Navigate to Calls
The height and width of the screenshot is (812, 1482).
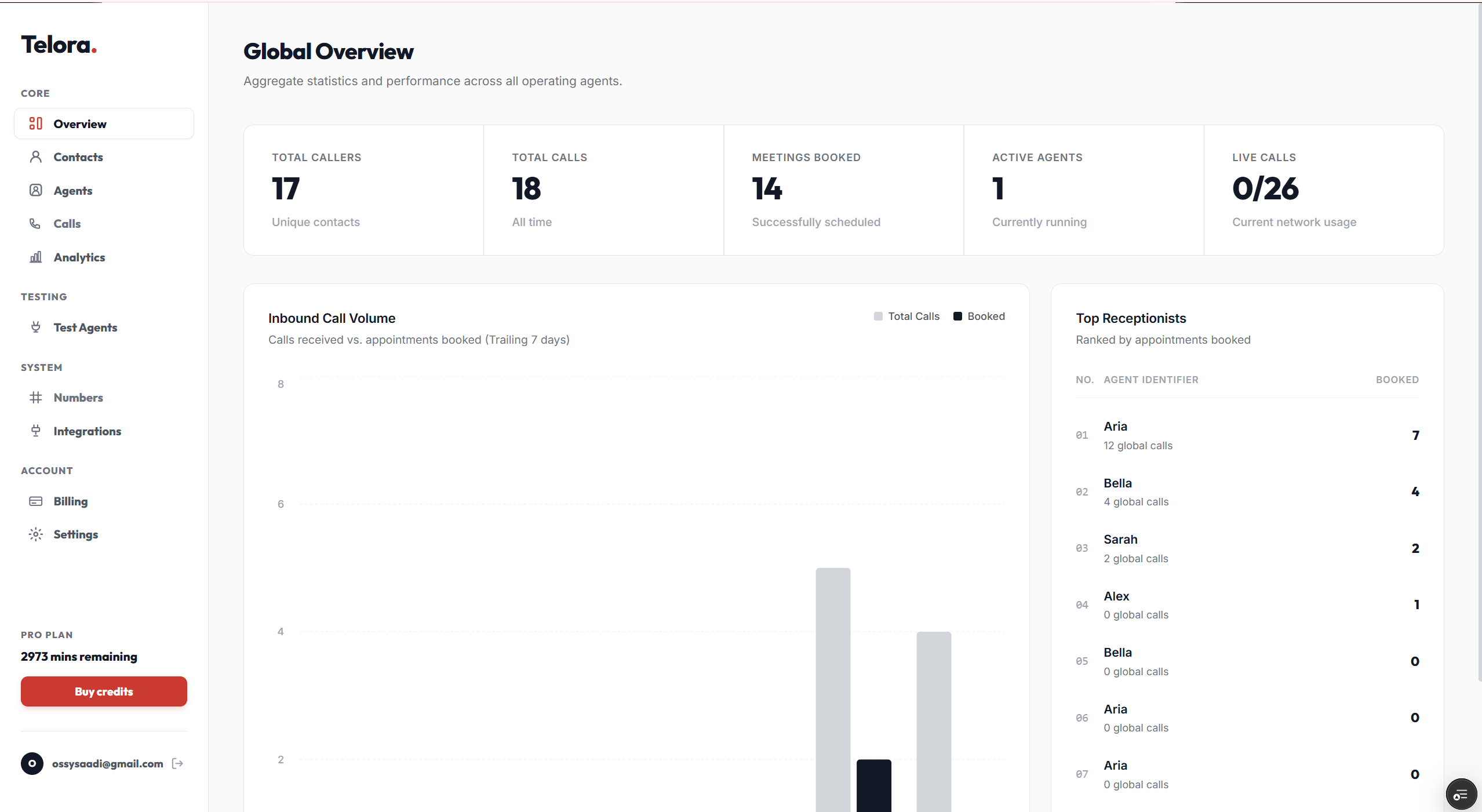point(104,224)
